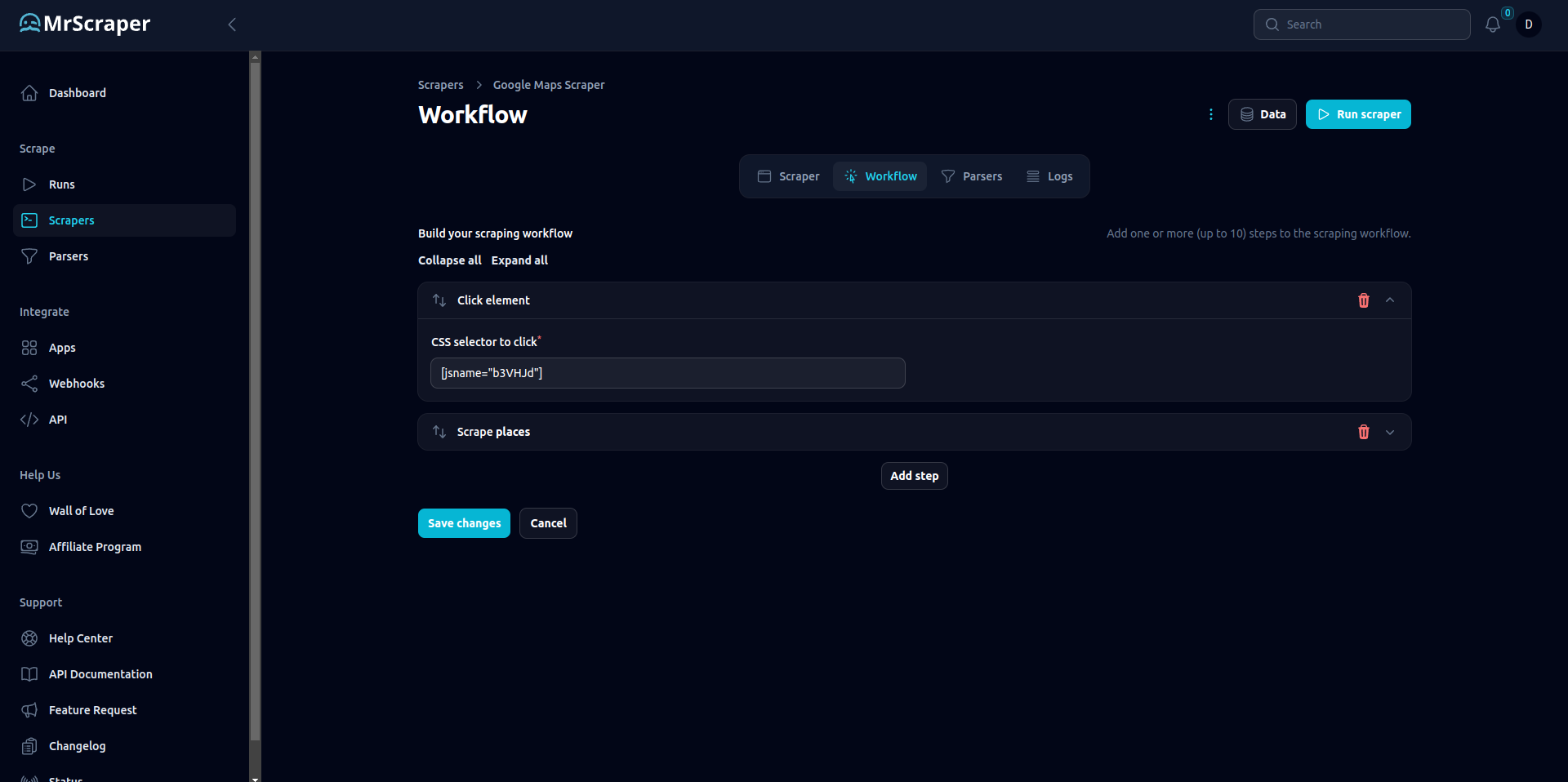Click the Runs play icon
Viewport: 1568px width, 782px height.
(x=29, y=184)
